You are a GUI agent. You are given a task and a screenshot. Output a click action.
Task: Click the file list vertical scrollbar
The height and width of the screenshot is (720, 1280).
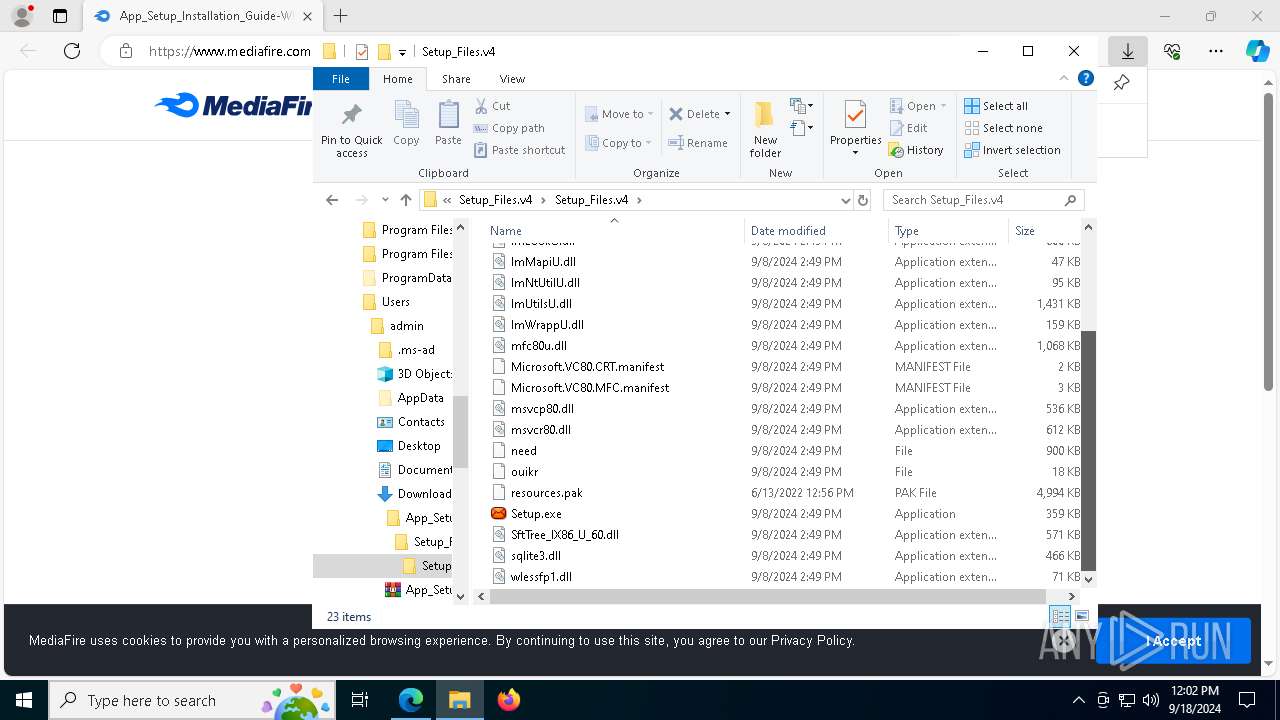1088,452
